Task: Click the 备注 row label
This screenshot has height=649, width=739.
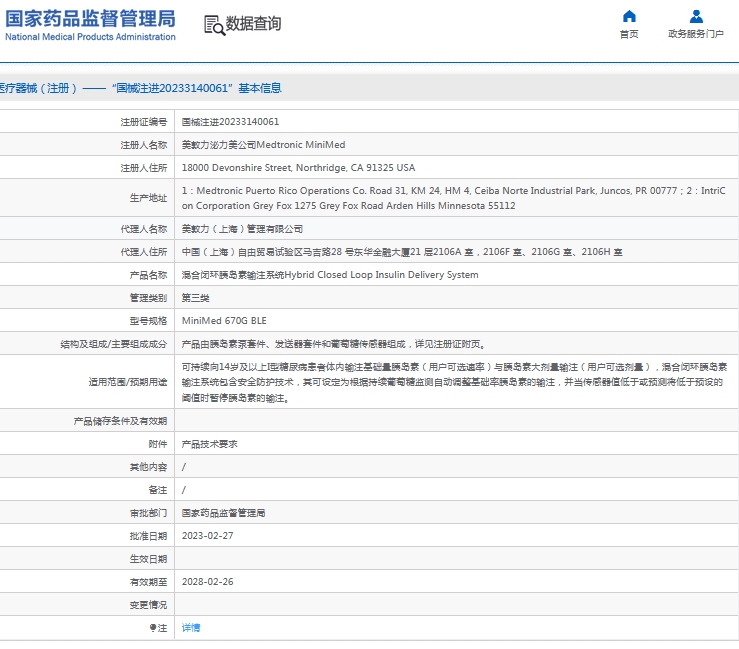Action: [x=158, y=490]
